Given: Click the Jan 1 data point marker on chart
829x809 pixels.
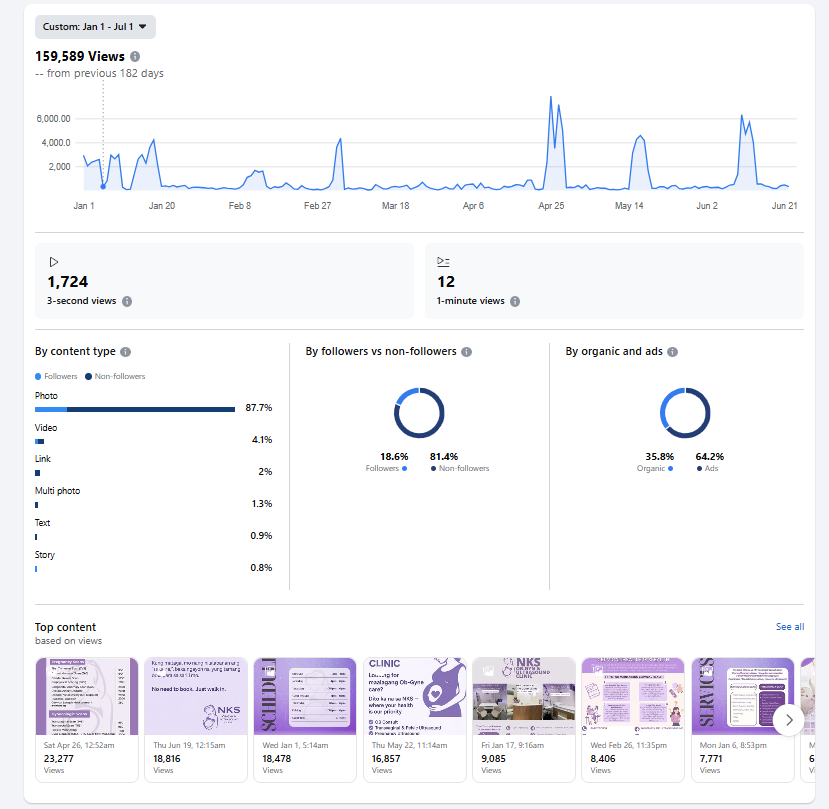Looking at the screenshot, I should (x=103, y=186).
